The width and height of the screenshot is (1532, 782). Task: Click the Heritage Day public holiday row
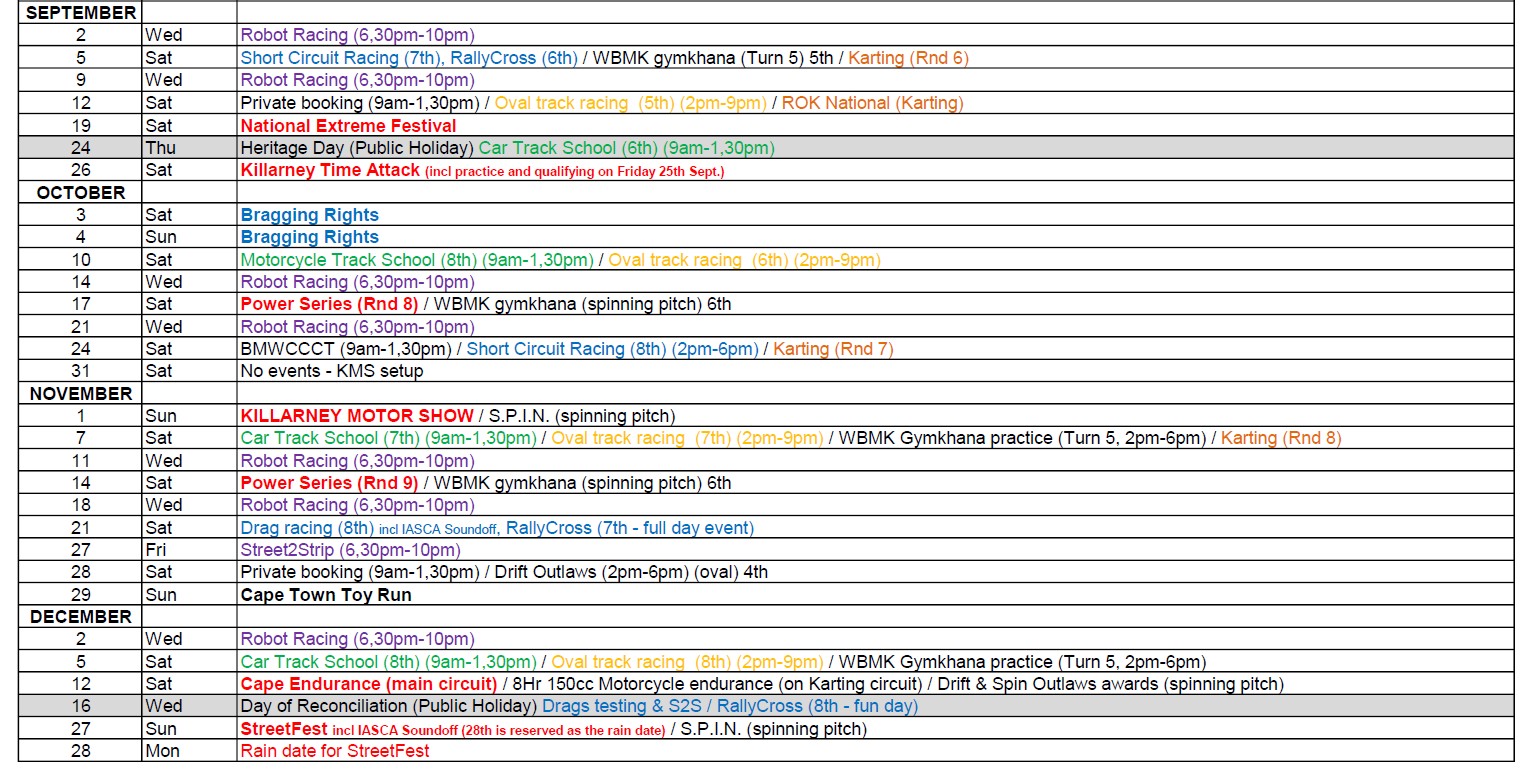(x=766, y=148)
